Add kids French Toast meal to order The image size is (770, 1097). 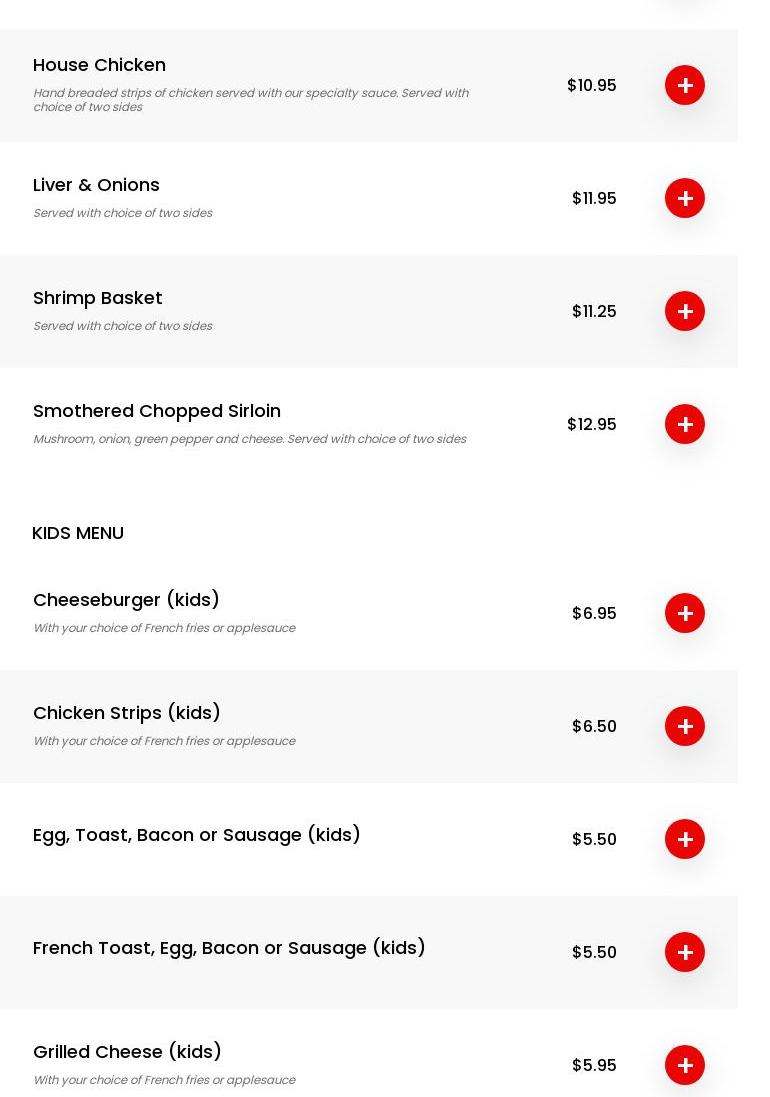685,952
